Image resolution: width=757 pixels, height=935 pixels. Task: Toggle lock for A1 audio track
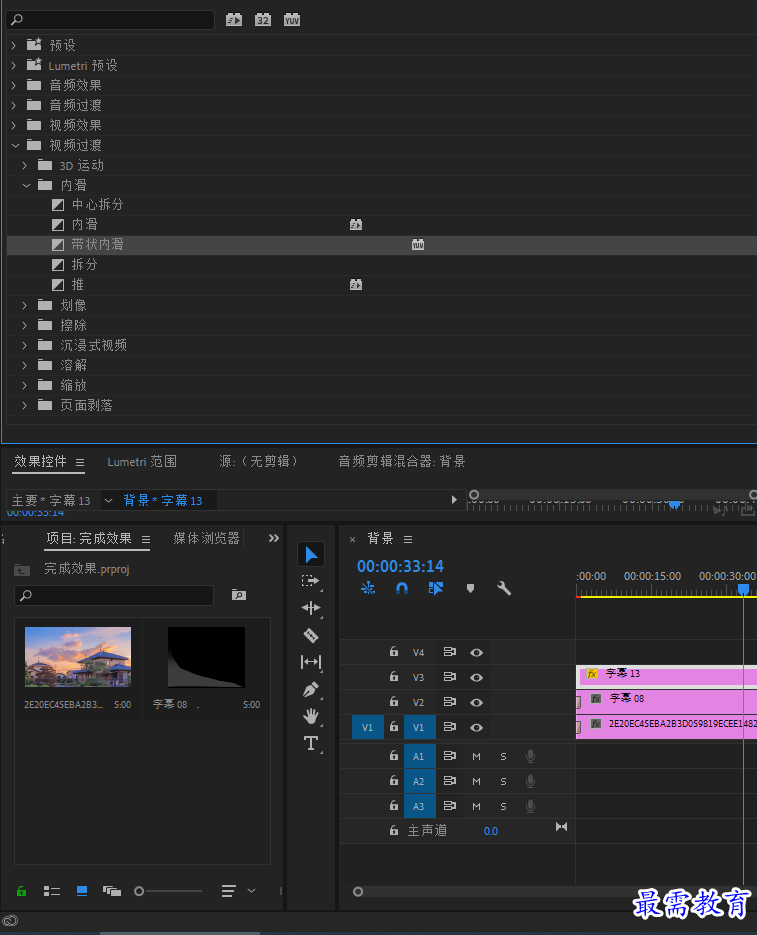coord(394,755)
